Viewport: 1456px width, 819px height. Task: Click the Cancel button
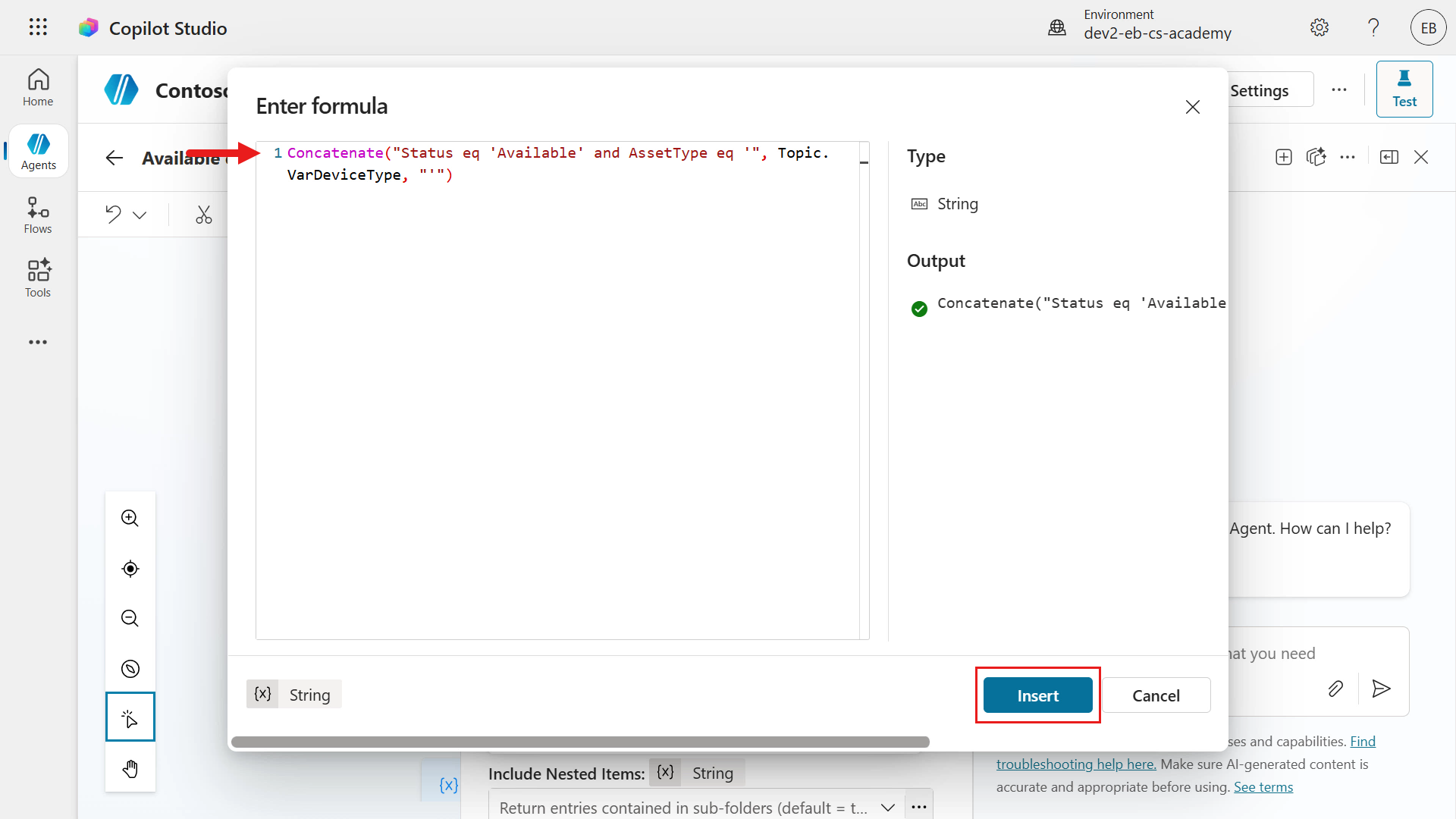pyautogui.click(x=1156, y=695)
